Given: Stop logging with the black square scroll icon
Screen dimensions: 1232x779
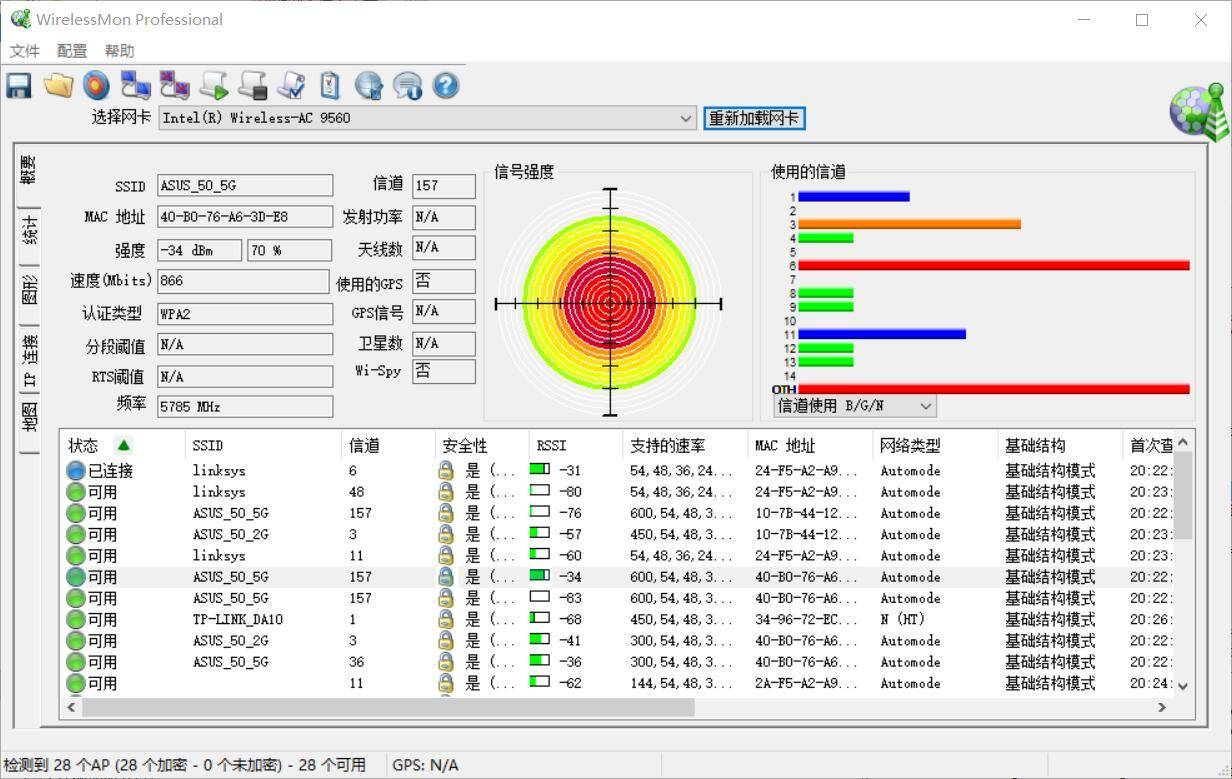Looking at the screenshot, I should tap(252, 86).
